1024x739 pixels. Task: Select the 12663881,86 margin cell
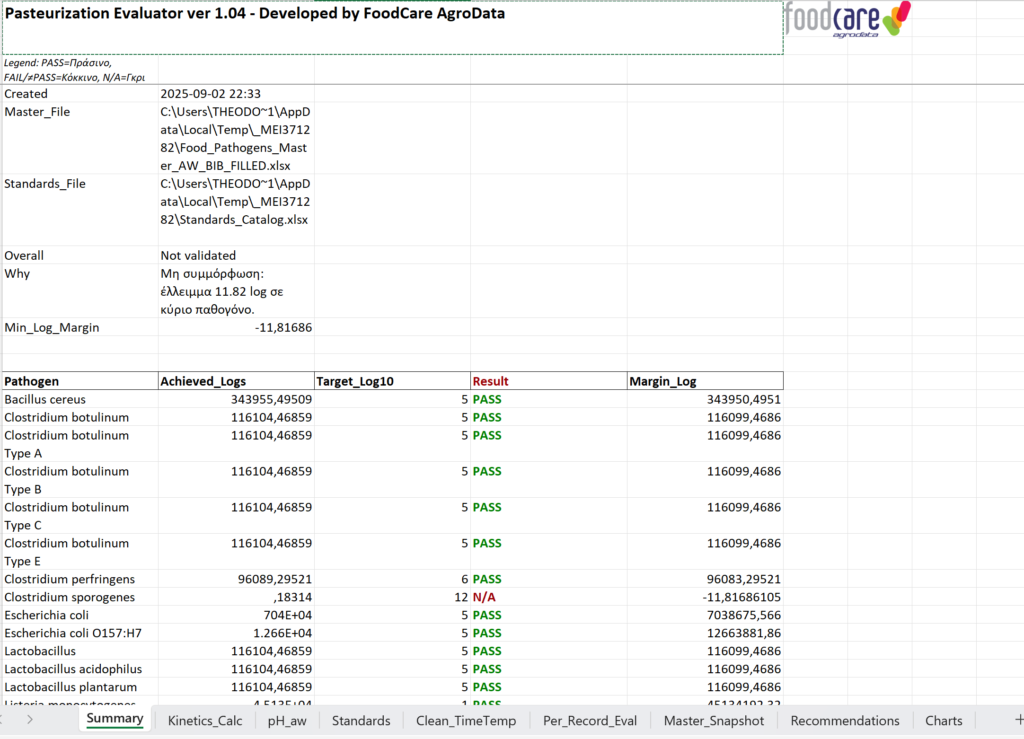pos(705,633)
